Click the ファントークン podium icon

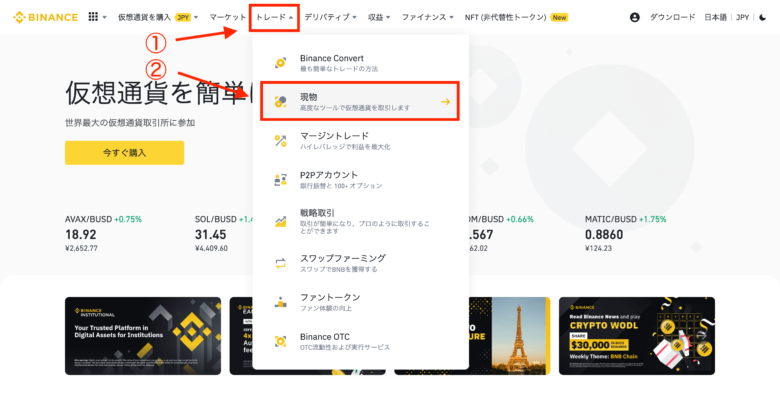tap(281, 302)
